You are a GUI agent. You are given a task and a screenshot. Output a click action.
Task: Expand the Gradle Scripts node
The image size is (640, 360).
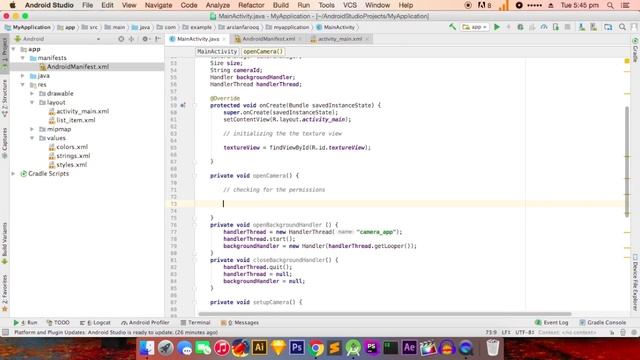(x=14, y=173)
